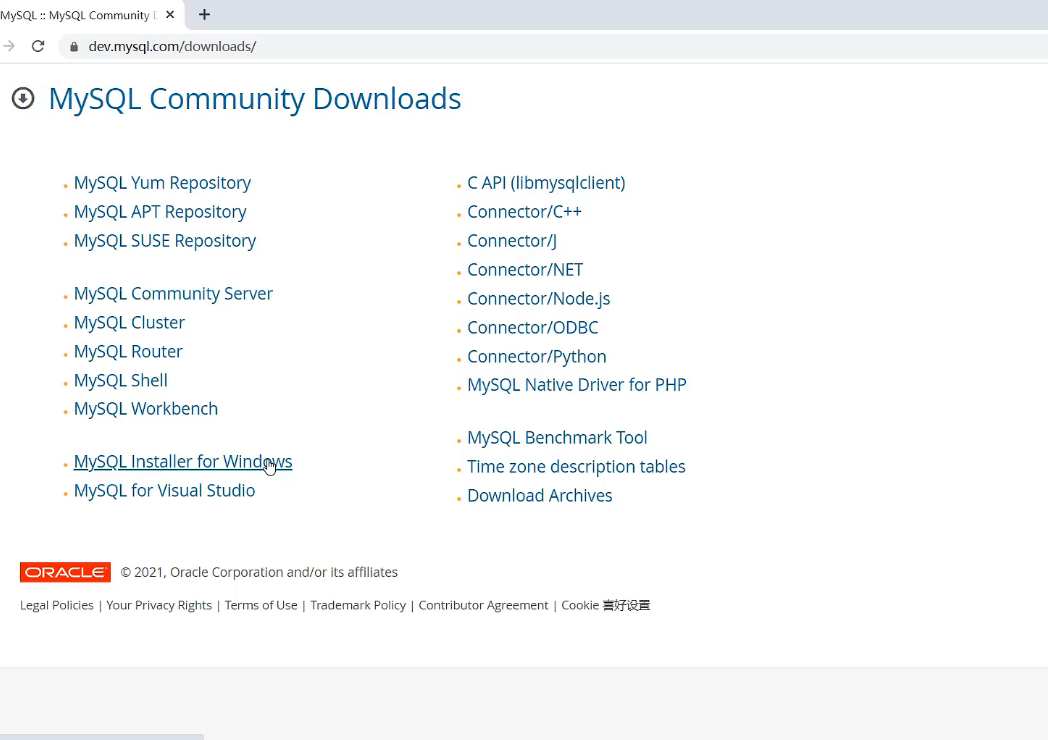Open MySQL Cluster link
Image resolution: width=1048 pixels, height=740 pixels.
[x=129, y=322]
